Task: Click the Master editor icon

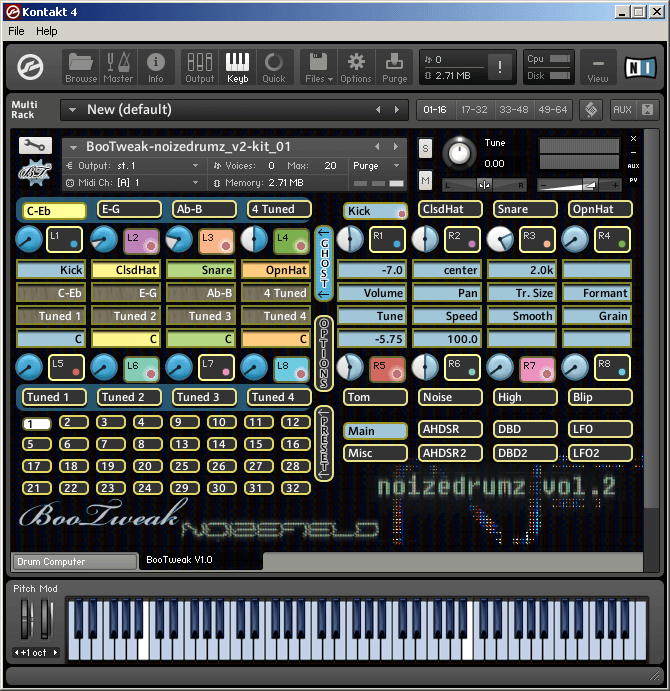Action: coord(118,66)
